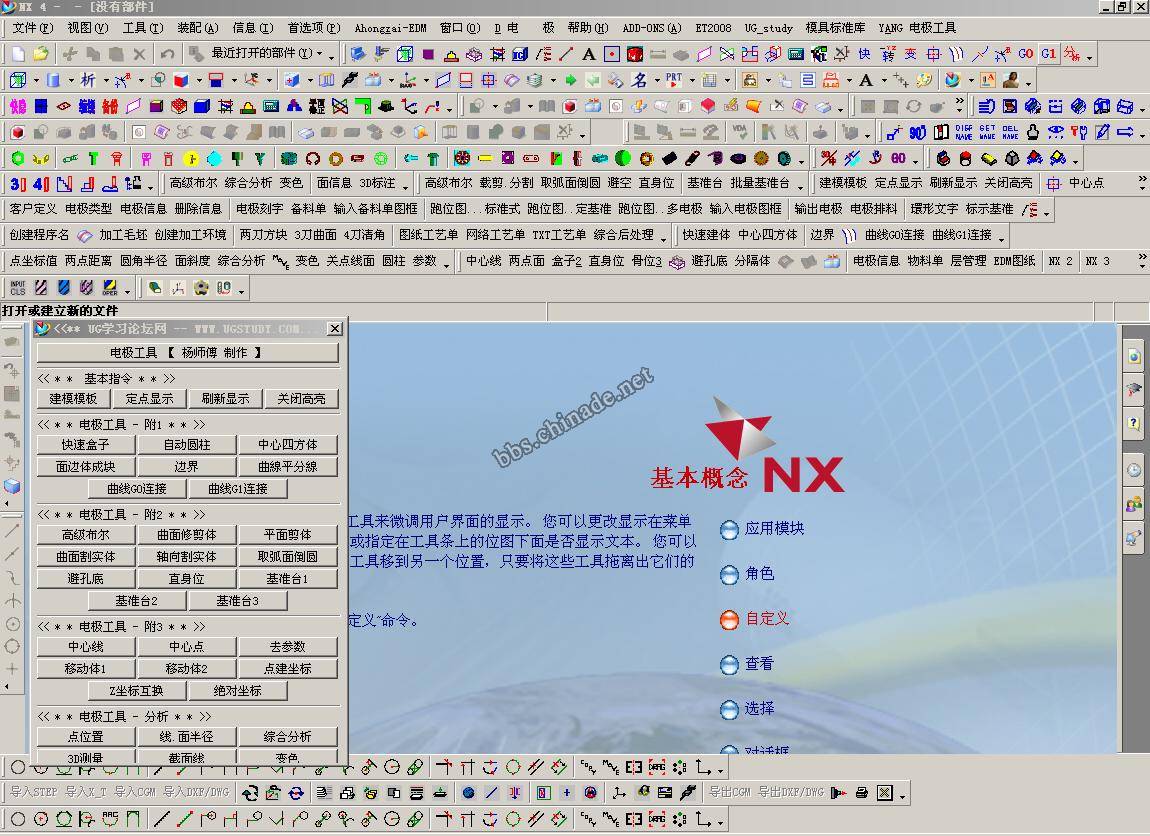The height and width of the screenshot is (836, 1150).
Task: Click the 轴向割实体 button
Action: coord(186,557)
